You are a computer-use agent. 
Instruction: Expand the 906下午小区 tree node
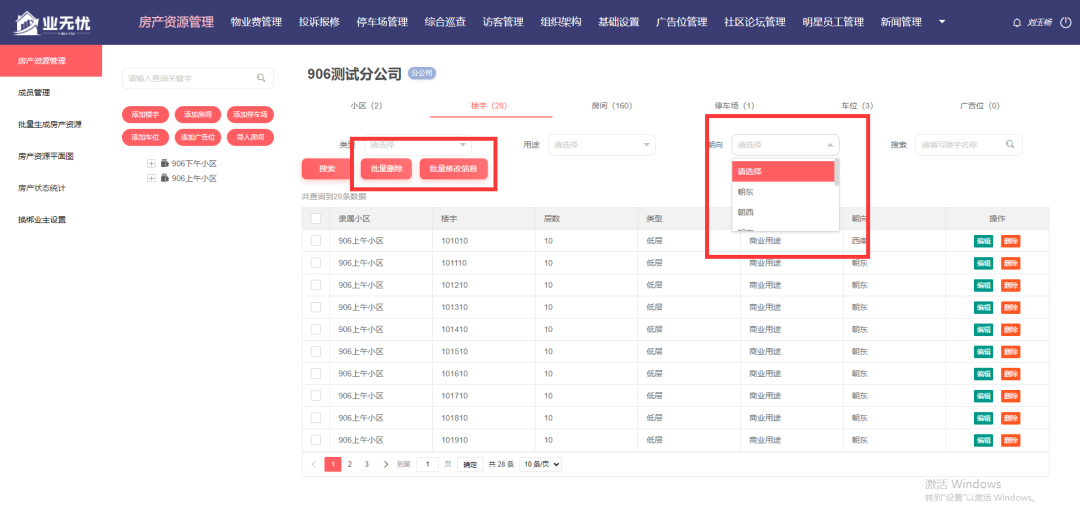[151, 164]
